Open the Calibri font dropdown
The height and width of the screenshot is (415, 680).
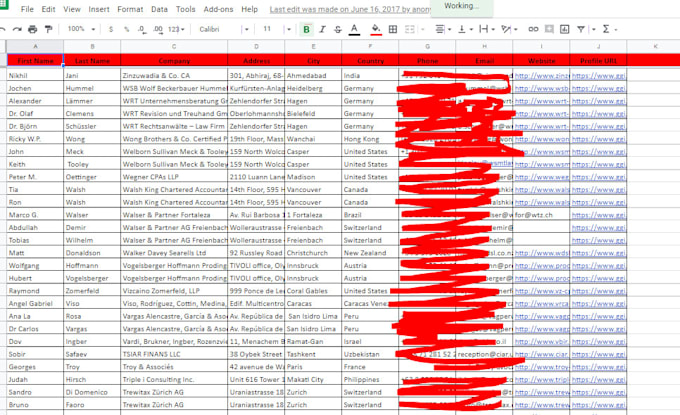point(224,29)
